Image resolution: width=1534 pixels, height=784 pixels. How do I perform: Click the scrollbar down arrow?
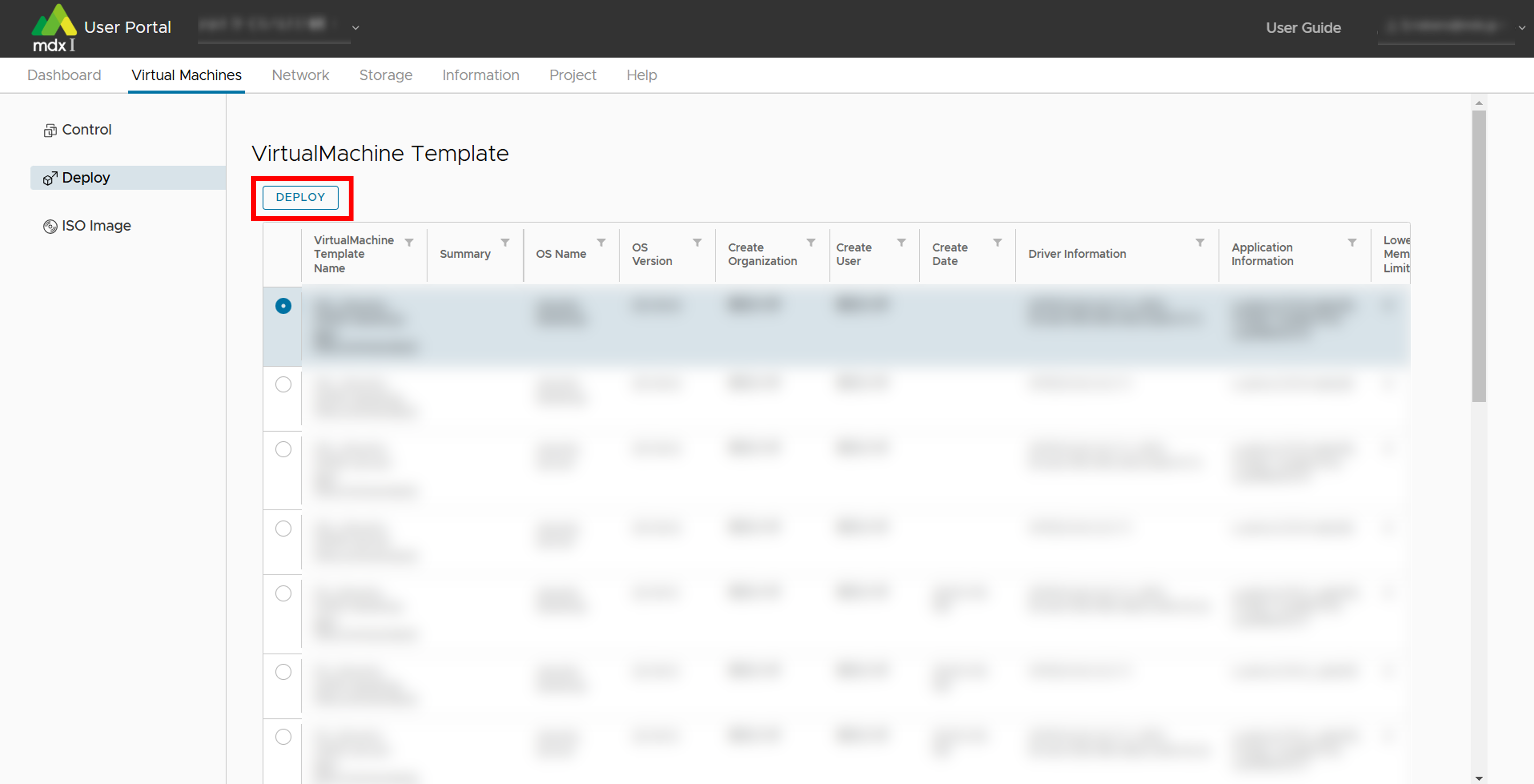(x=1479, y=778)
